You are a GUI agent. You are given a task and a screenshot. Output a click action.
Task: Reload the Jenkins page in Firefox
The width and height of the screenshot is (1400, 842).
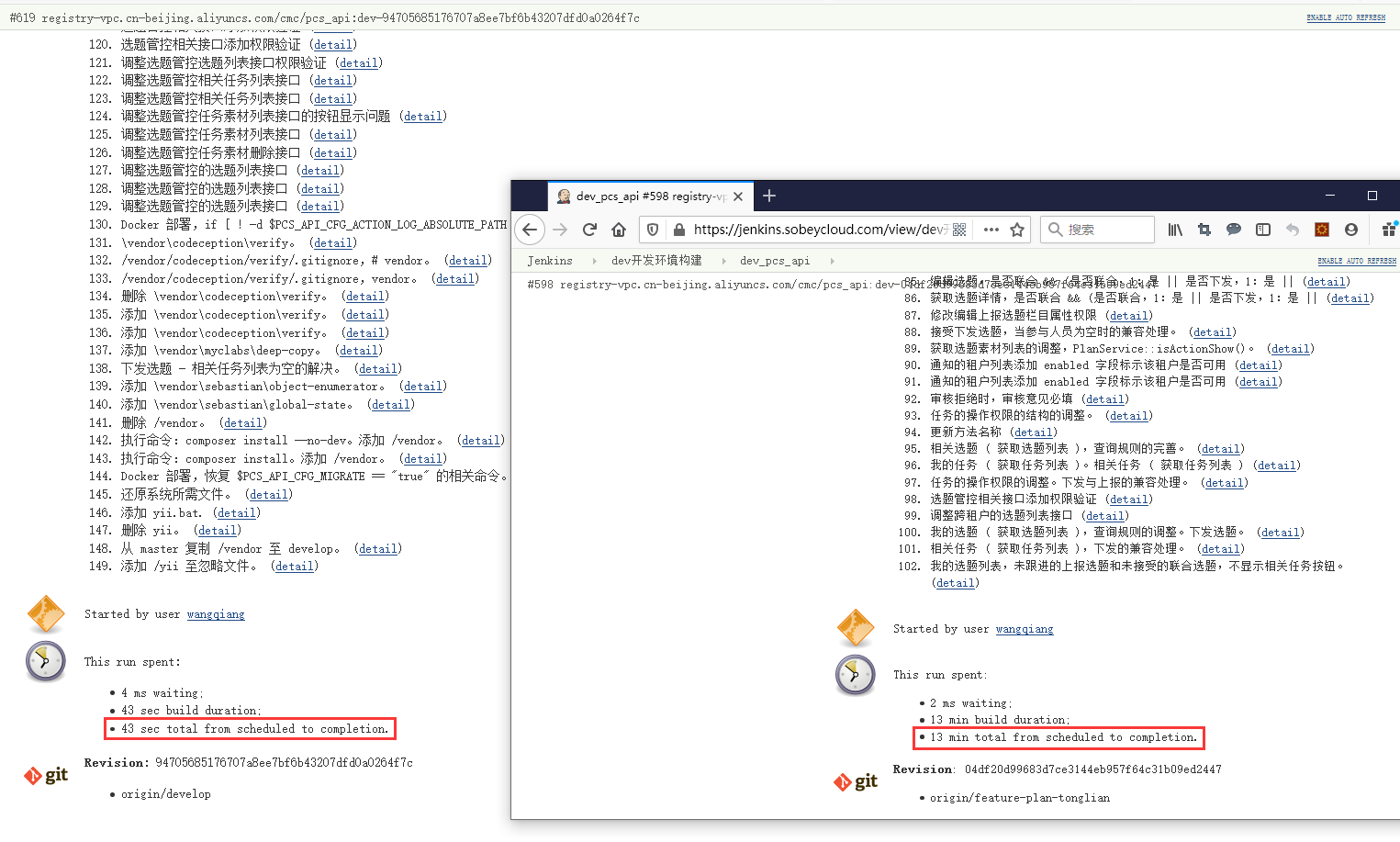pyautogui.click(x=589, y=230)
